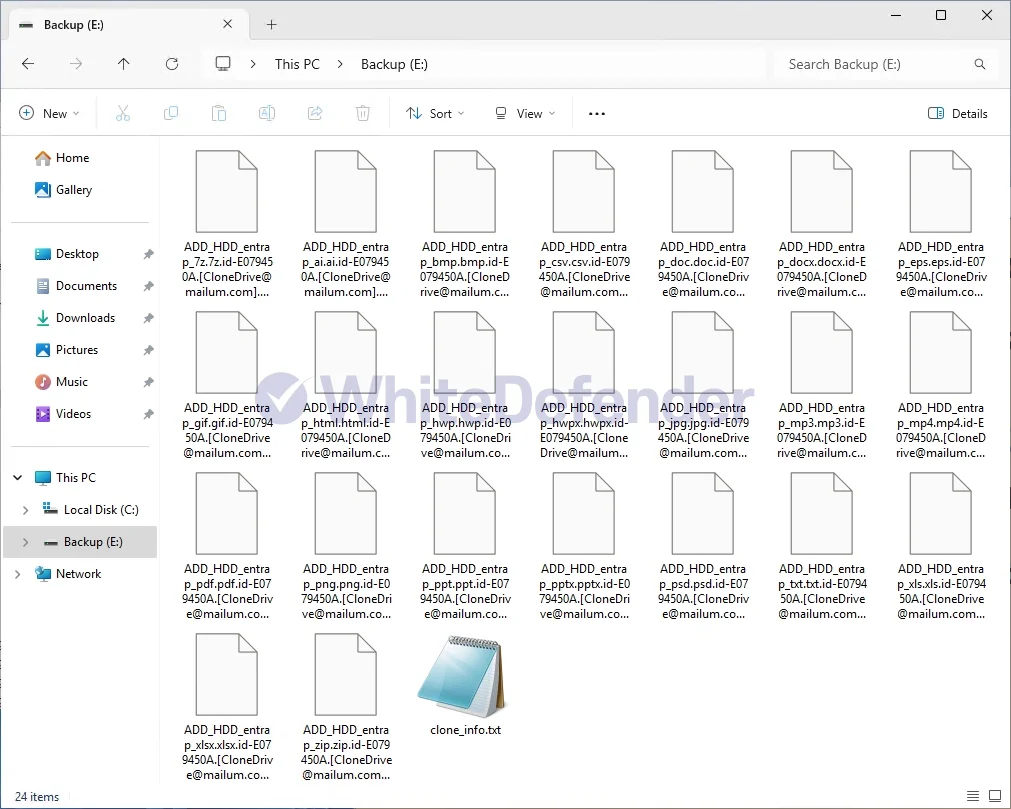This screenshot has height=809, width=1011.
Task: Open the Sort dropdown menu
Action: (435, 114)
